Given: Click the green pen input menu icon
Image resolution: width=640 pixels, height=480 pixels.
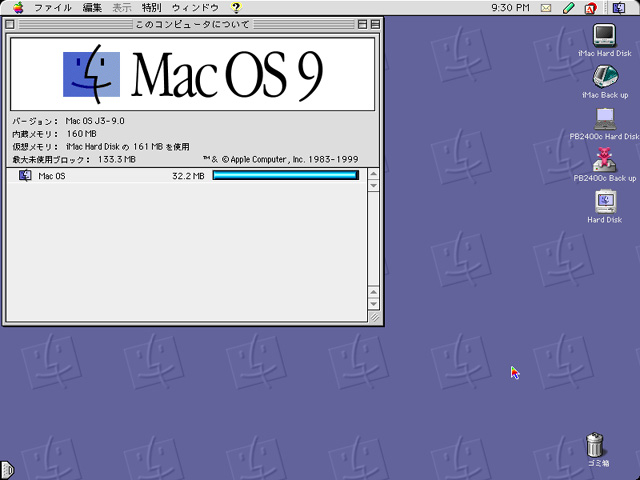Looking at the screenshot, I should pos(568,8).
